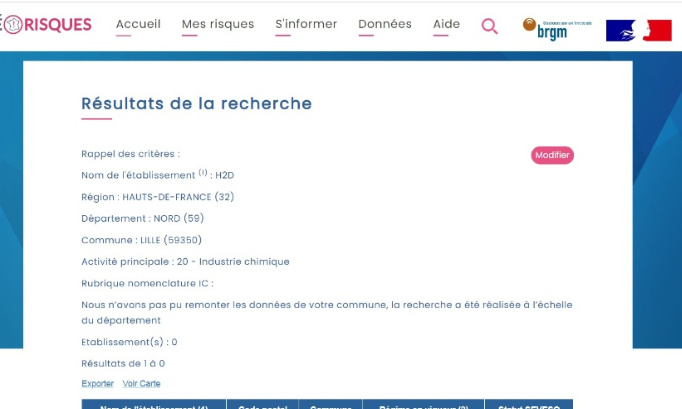Click Résultats de 1 à 0 text
Screen dimensions: 682x409
click(x=123, y=364)
